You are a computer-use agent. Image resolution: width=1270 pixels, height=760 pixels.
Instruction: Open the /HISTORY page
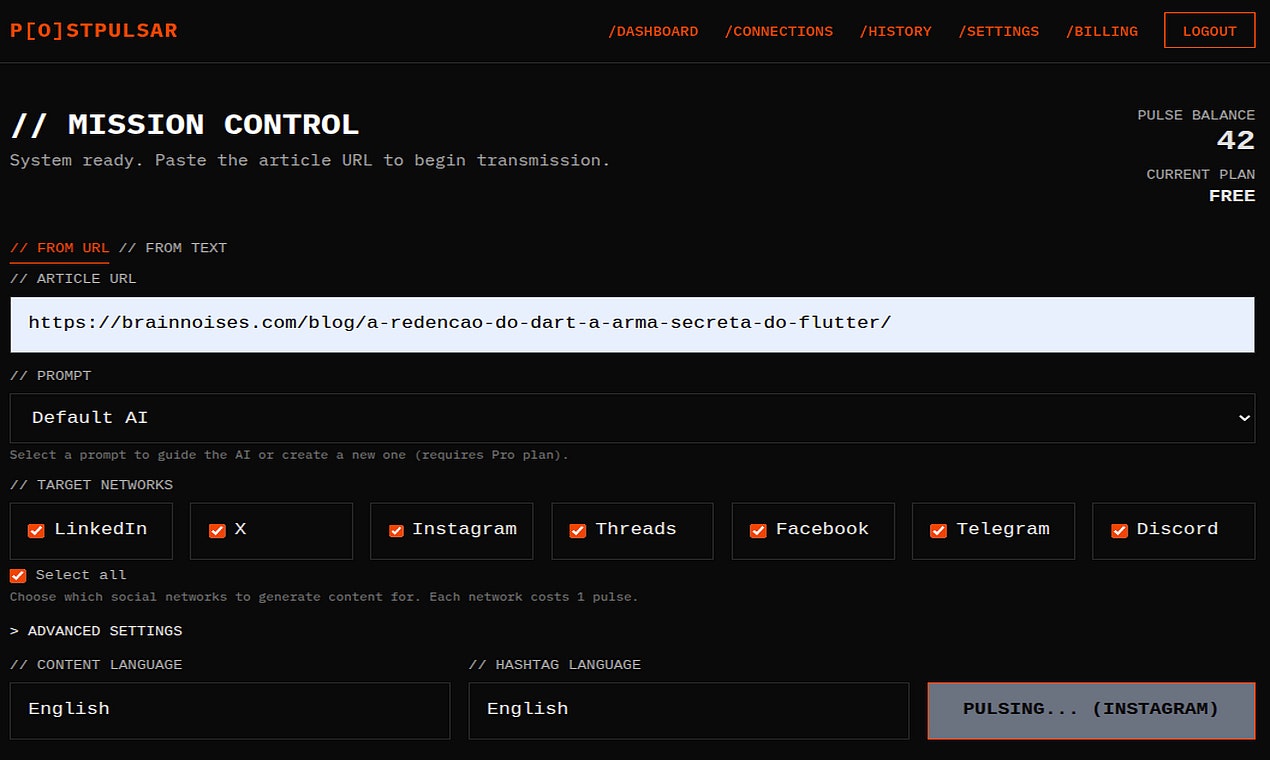[x=896, y=31]
